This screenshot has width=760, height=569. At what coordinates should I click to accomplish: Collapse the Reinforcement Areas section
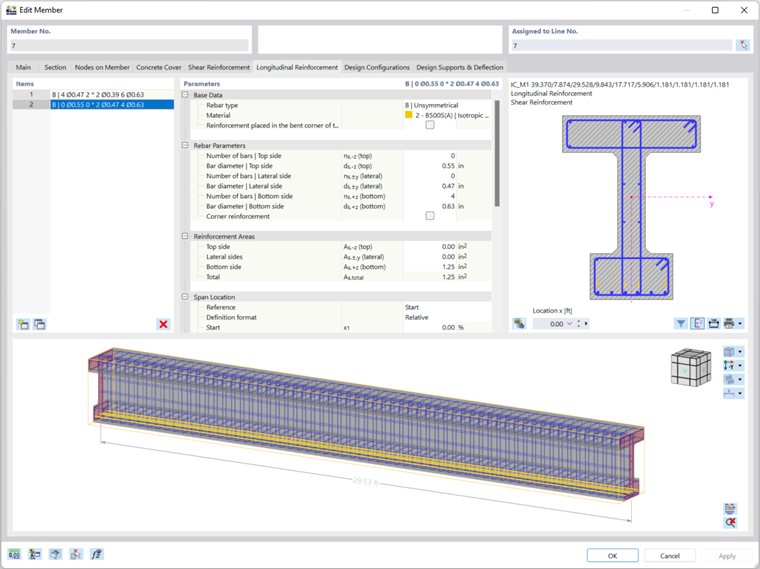tap(185, 236)
